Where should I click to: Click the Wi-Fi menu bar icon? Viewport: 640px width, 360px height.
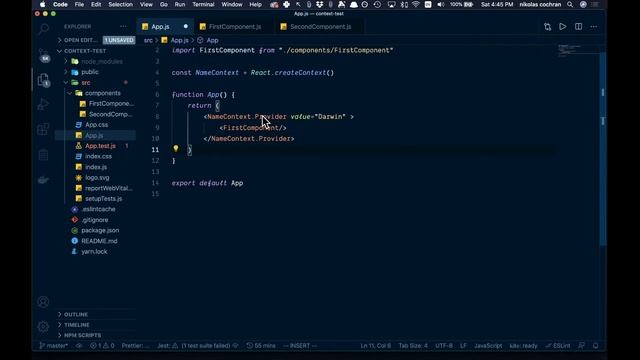coord(416,4)
